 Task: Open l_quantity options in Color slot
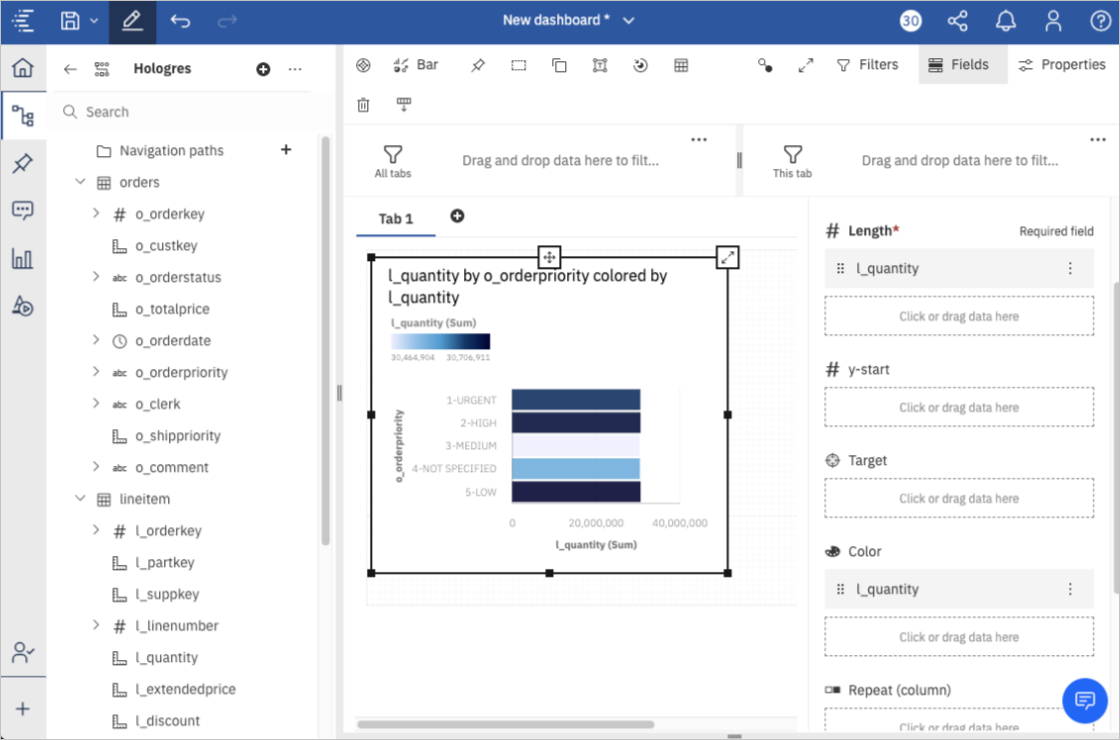pyautogui.click(x=1070, y=589)
